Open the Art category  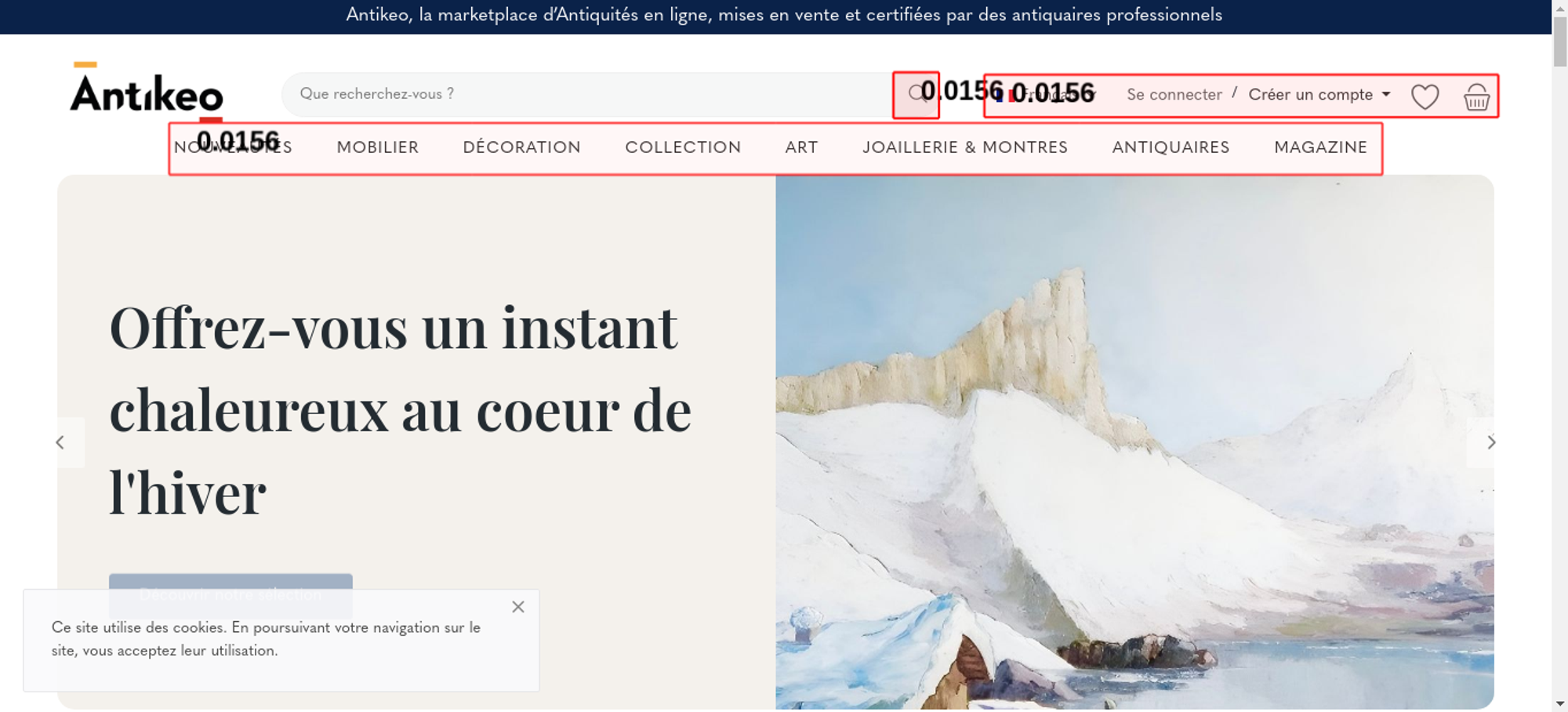(x=801, y=147)
